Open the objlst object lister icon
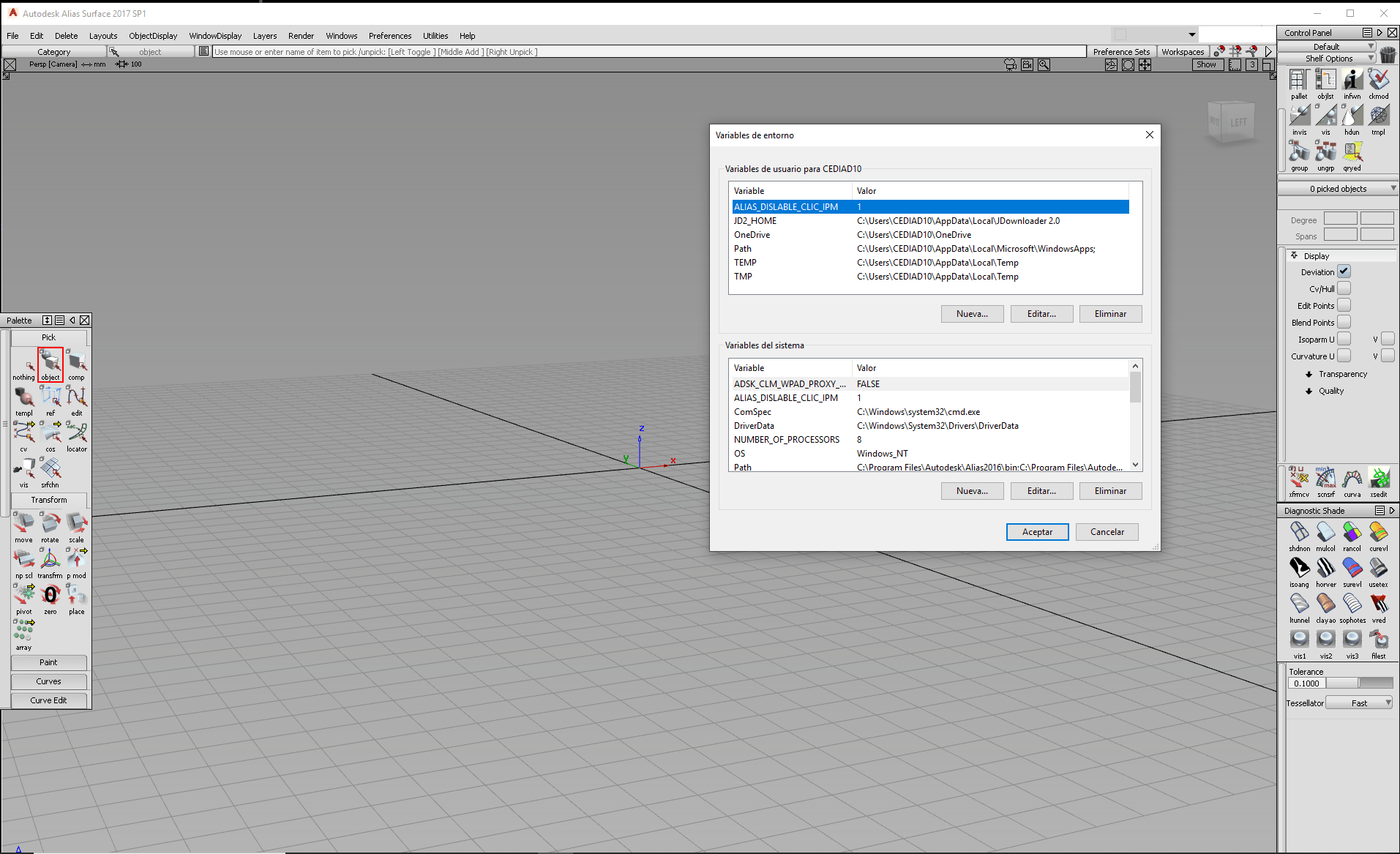 (1325, 83)
